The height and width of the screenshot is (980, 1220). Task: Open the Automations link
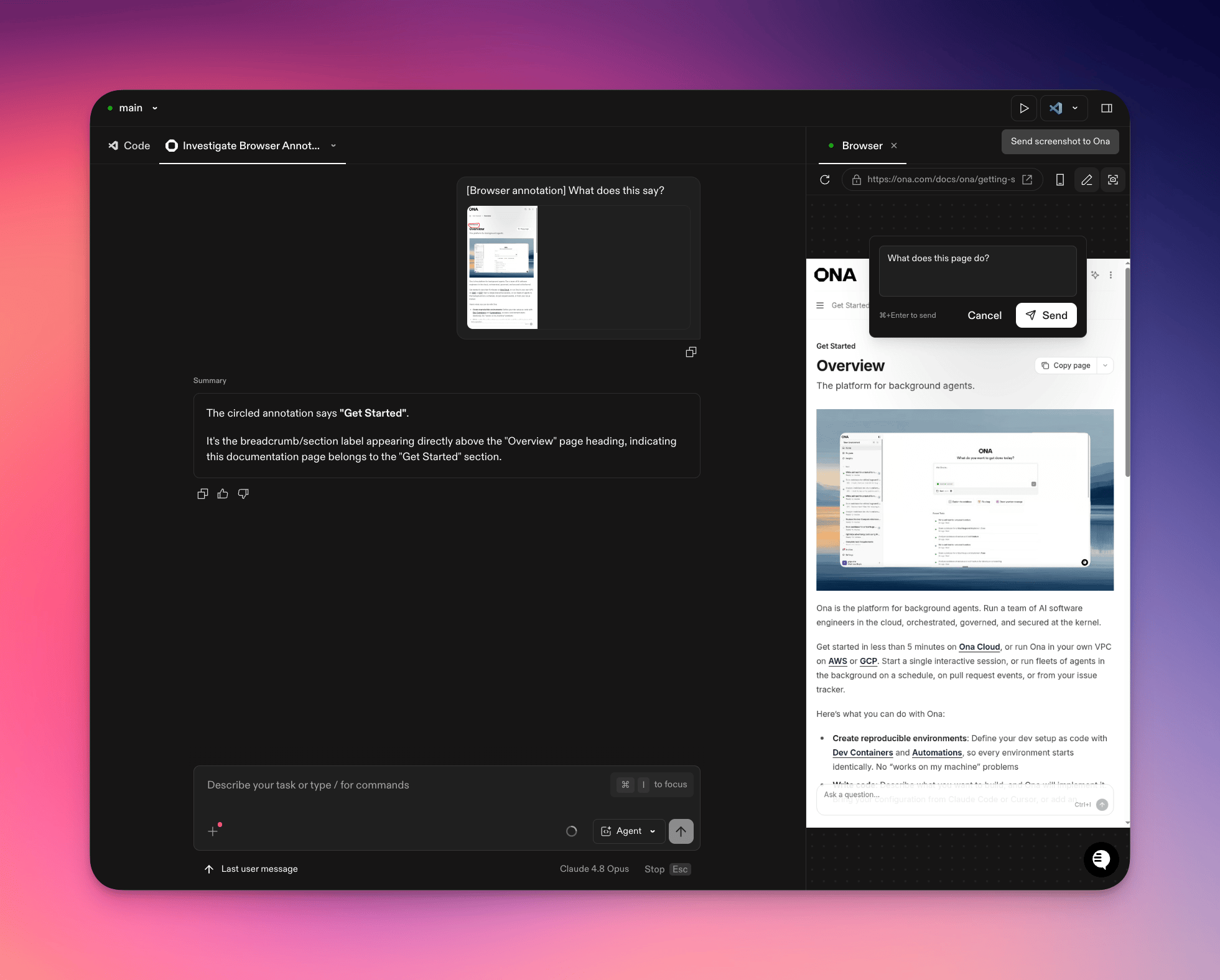coord(937,752)
